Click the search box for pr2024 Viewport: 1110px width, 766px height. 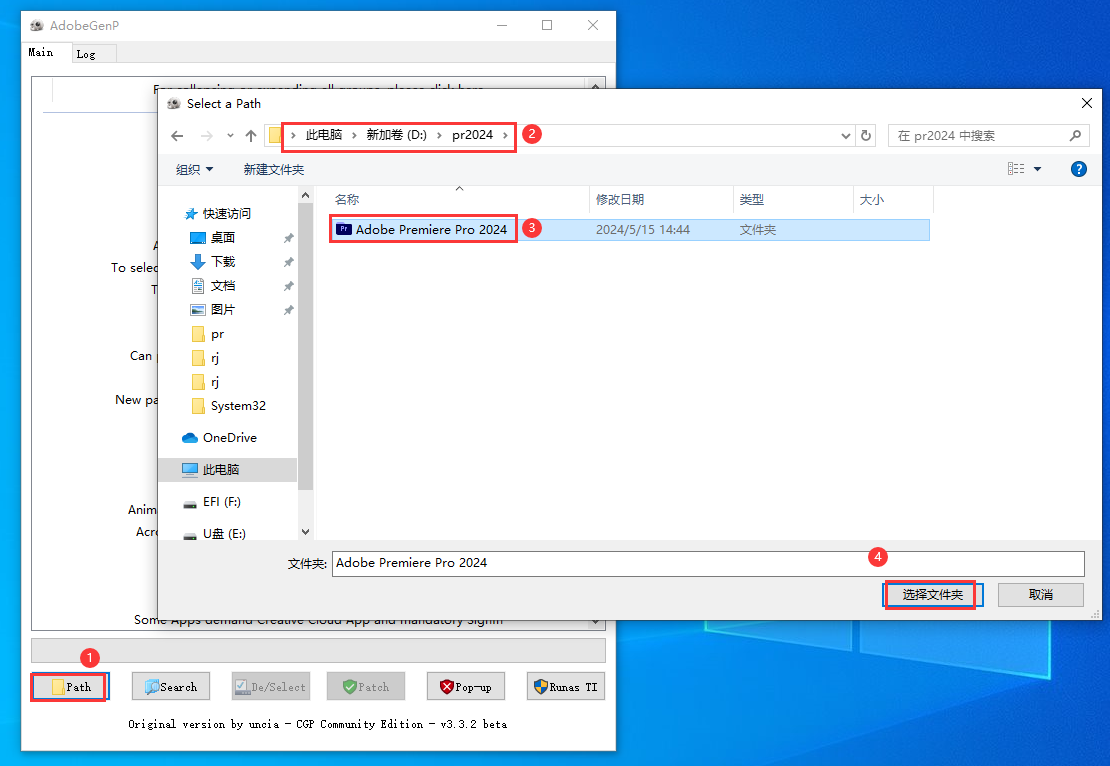(x=978, y=136)
